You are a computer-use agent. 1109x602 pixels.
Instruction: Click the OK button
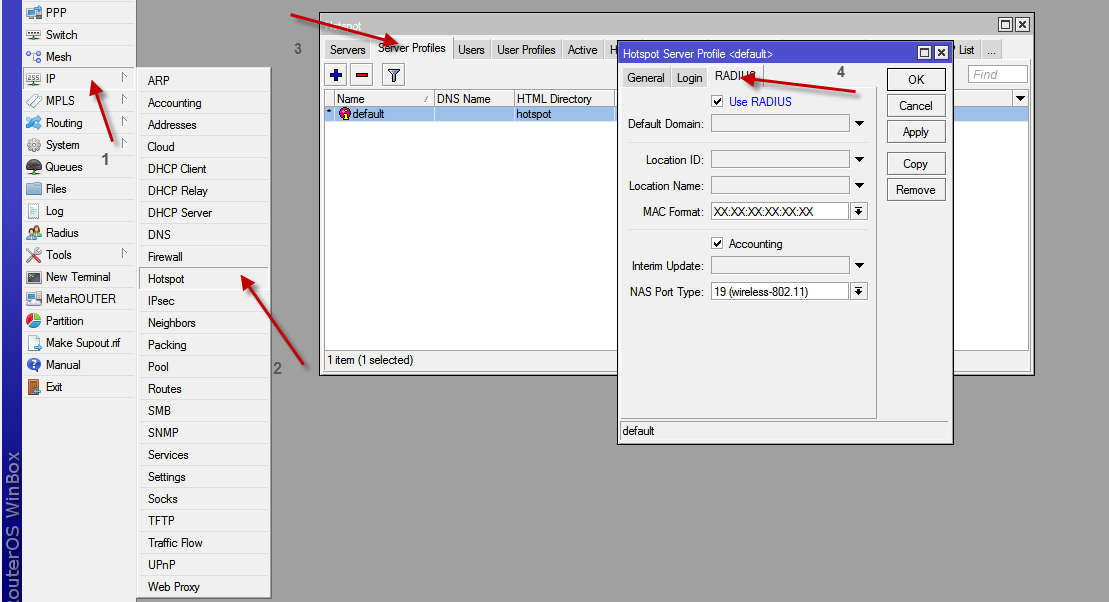(x=916, y=79)
